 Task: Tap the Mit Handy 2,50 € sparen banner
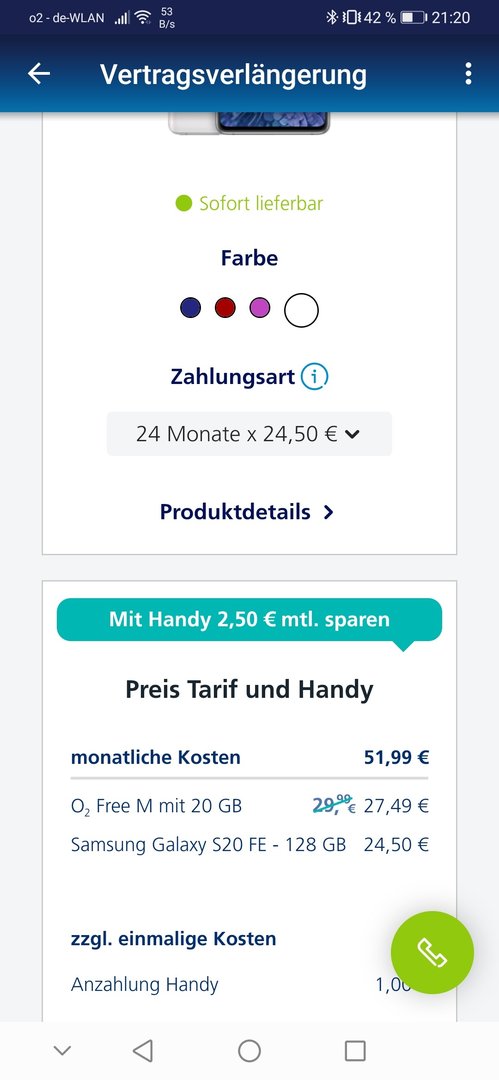point(250,619)
